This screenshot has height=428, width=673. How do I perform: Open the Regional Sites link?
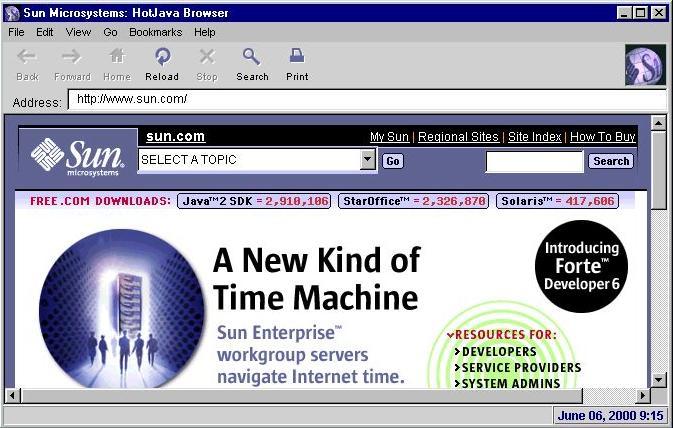458,137
